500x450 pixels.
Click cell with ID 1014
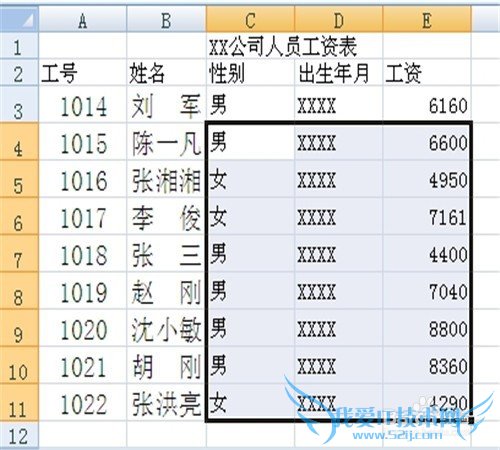[83, 104]
